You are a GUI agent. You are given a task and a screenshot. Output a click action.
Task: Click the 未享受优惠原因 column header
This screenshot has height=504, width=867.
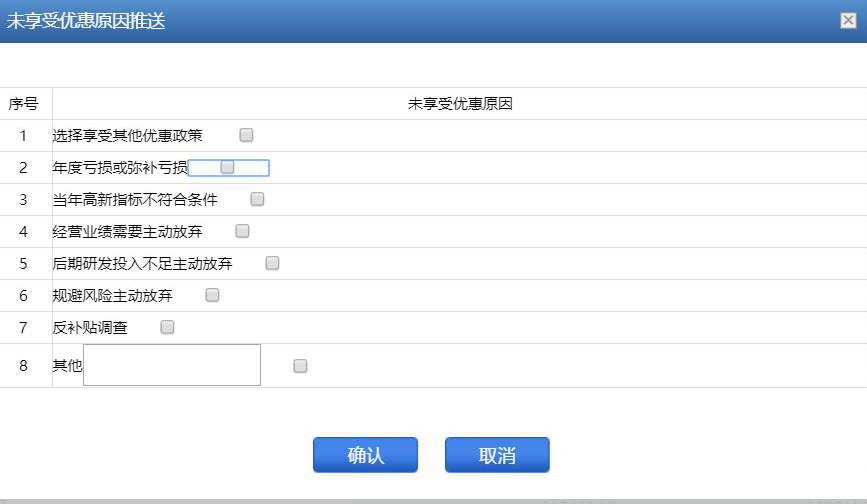point(460,103)
